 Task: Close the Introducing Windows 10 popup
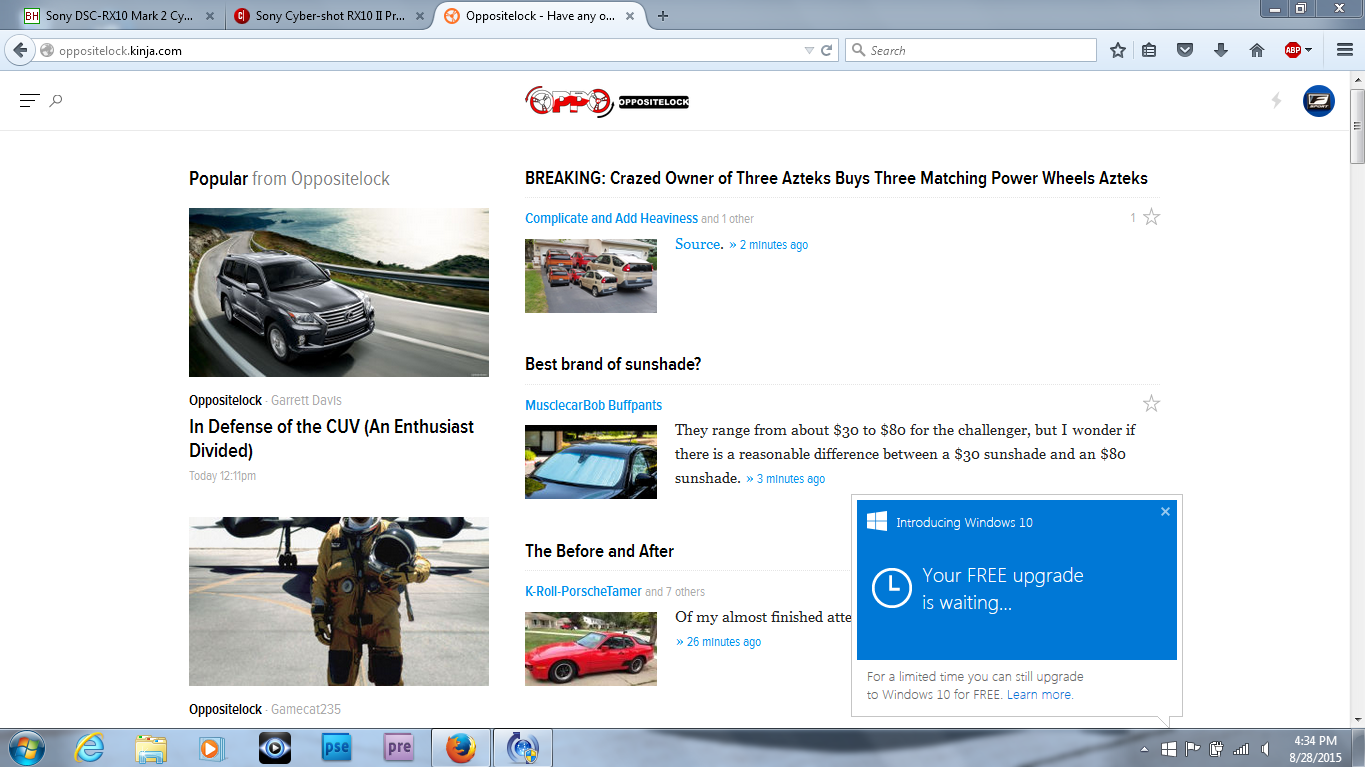click(1165, 512)
